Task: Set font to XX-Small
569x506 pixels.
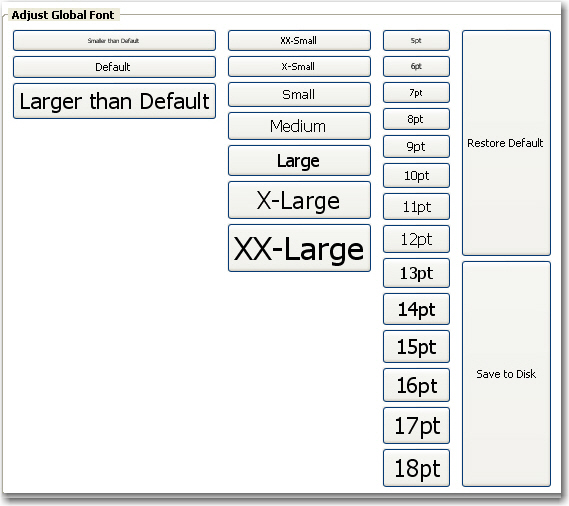Action: 299,40
